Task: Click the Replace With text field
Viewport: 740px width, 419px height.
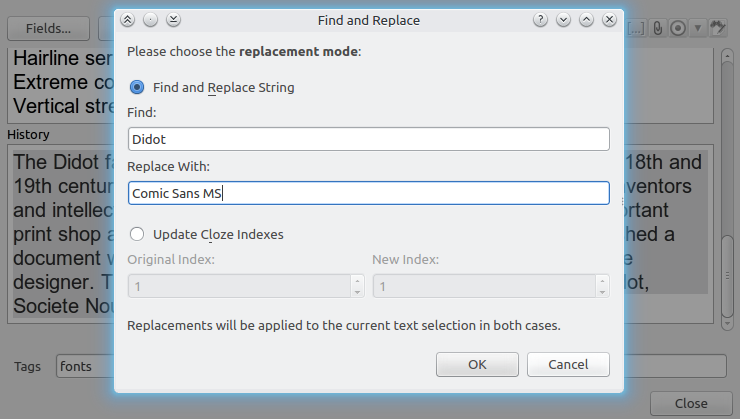Action: (x=368, y=193)
